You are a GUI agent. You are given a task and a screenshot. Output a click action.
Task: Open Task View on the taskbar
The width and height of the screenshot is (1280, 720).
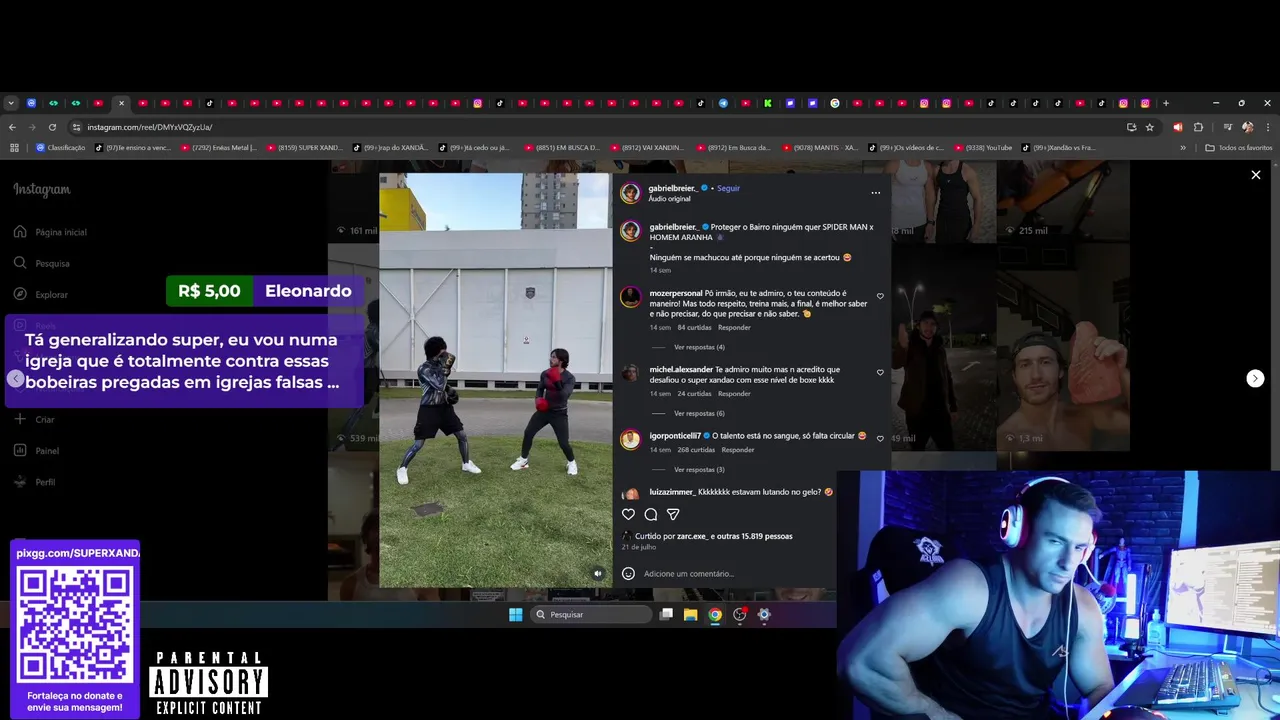666,614
